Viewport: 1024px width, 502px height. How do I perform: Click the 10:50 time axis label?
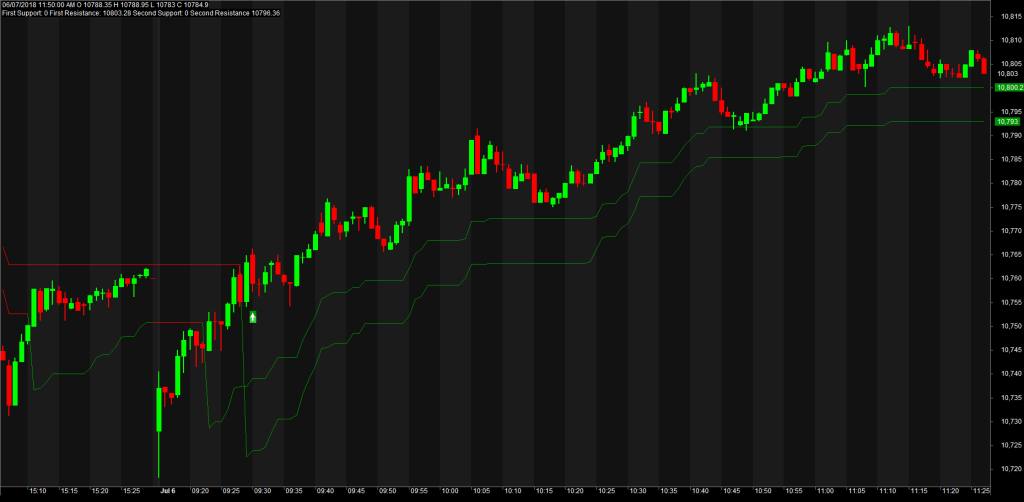point(763,490)
